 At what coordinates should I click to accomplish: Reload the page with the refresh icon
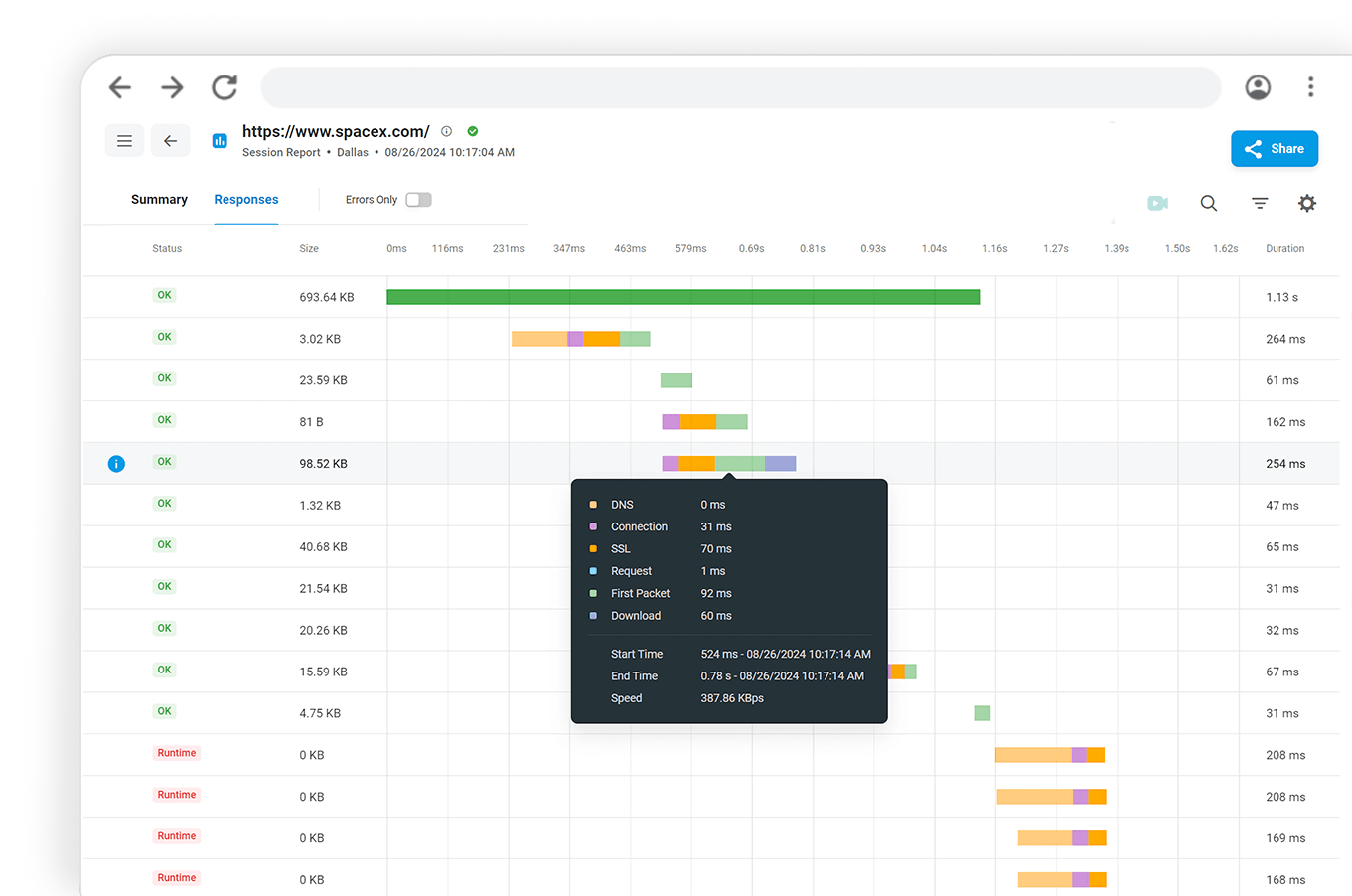pos(224,87)
